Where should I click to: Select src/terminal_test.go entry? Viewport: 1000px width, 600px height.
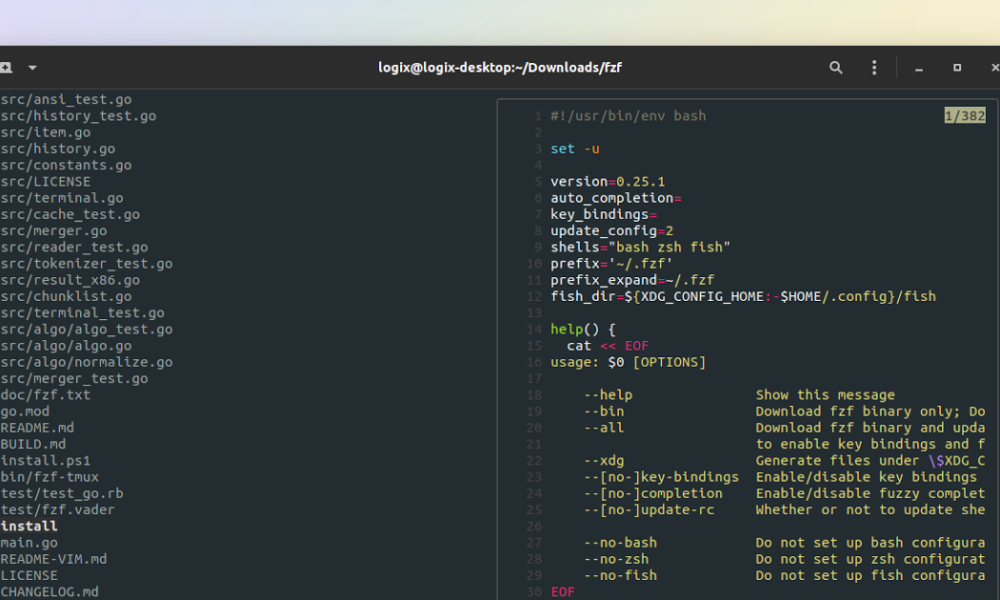click(x=83, y=313)
